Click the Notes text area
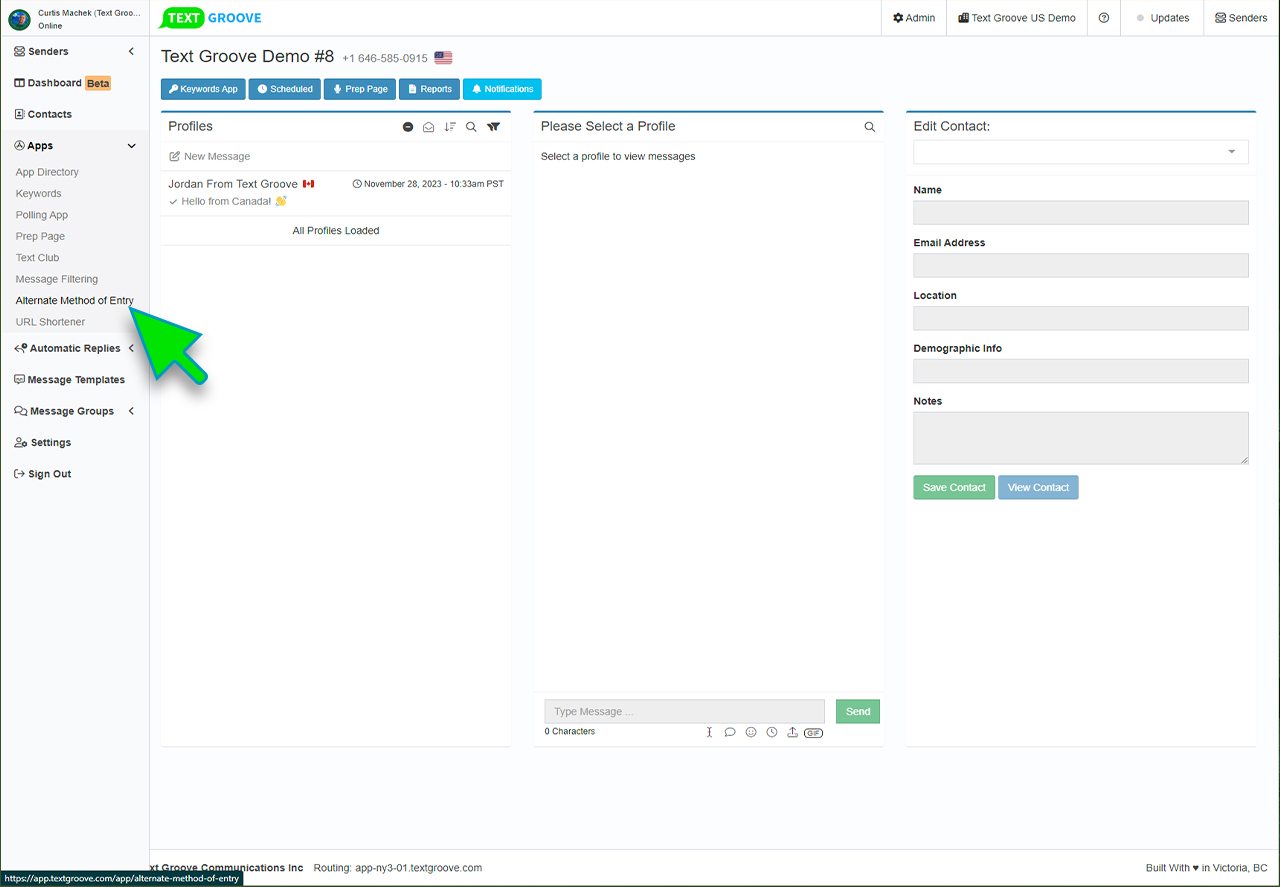This screenshot has width=1280, height=887. coord(1081,438)
